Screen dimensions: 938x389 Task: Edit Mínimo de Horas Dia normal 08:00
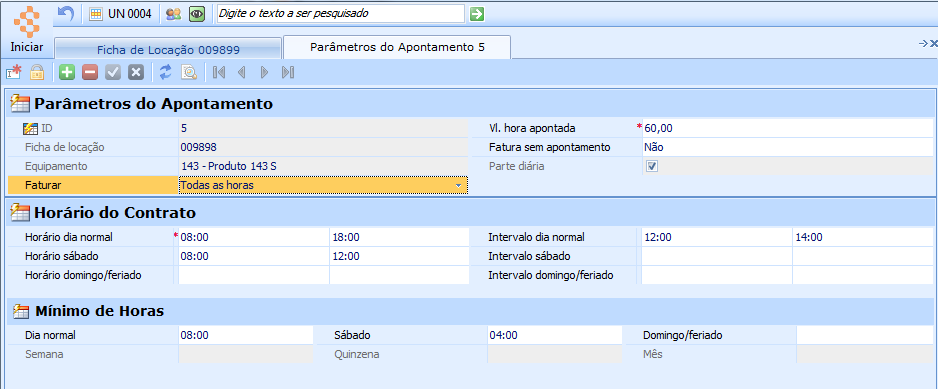(x=245, y=335)
